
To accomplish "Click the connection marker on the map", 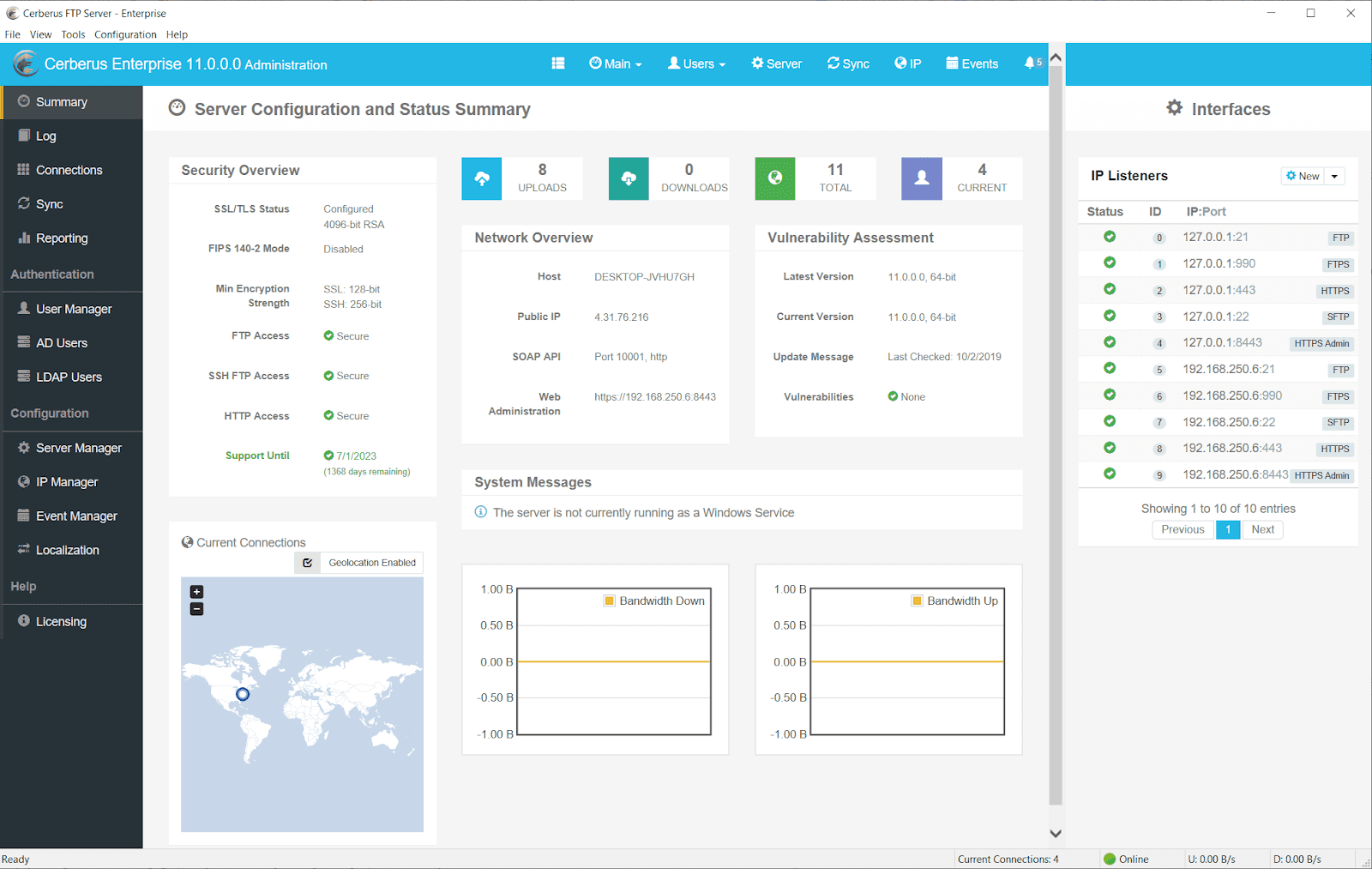I will pos(243,694).
